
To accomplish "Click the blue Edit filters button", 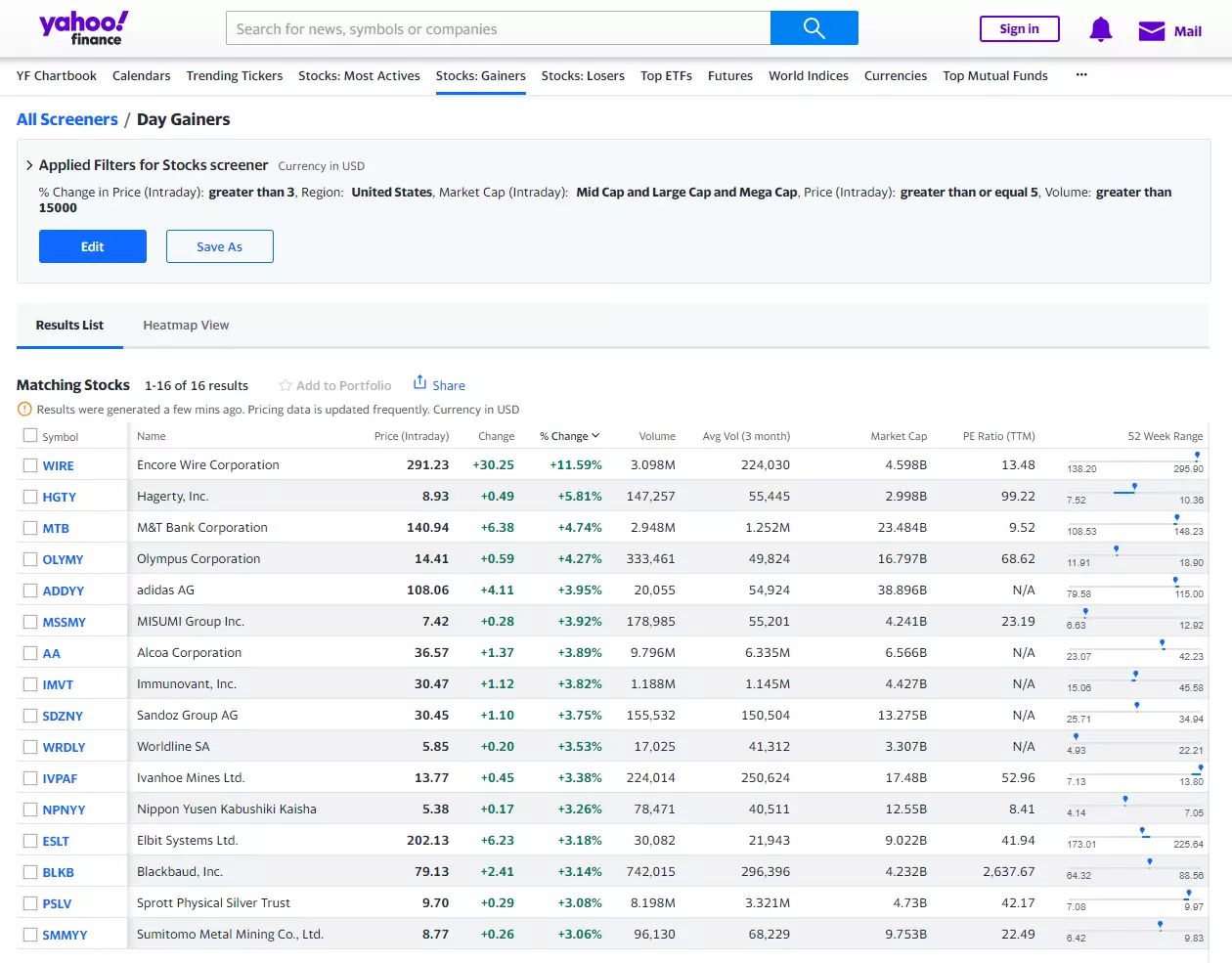I will (x=93, y=246).
